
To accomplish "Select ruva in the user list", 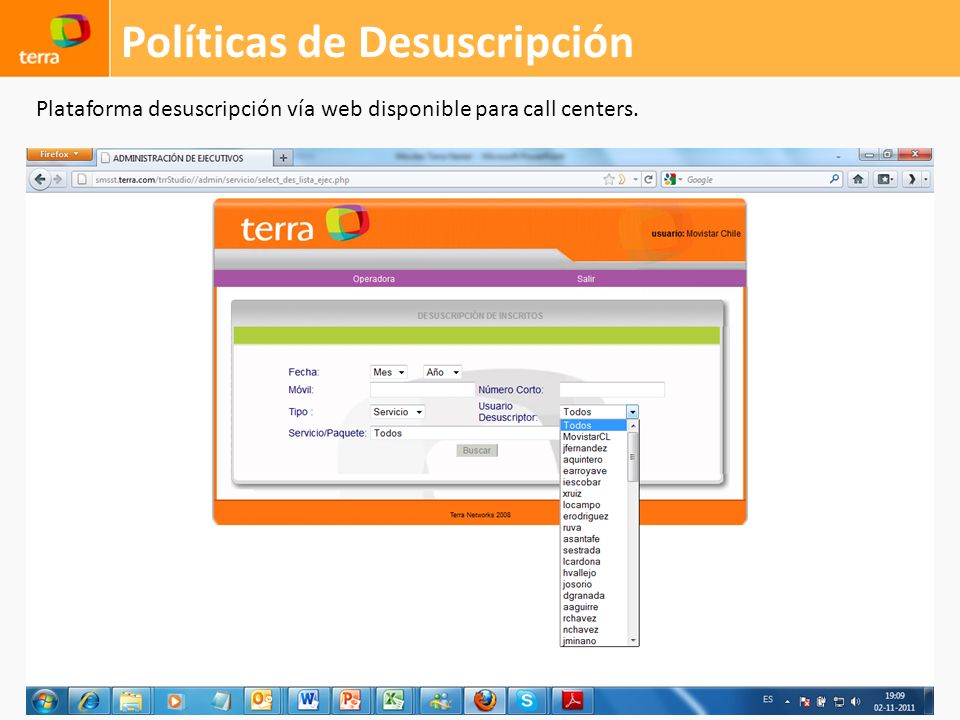I will click(594, 527).
